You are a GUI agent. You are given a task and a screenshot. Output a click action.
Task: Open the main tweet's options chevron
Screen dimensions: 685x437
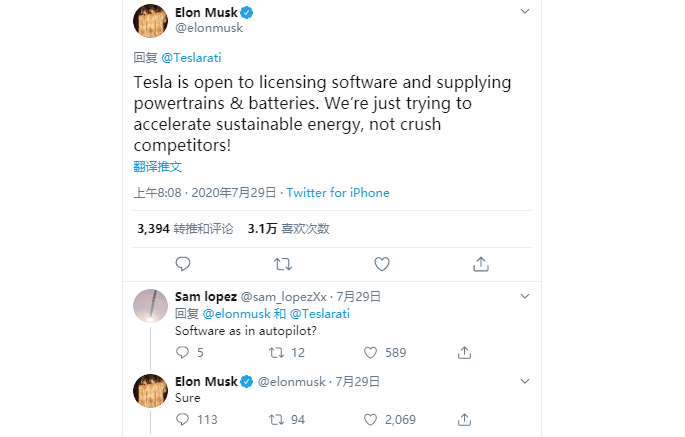525,11
